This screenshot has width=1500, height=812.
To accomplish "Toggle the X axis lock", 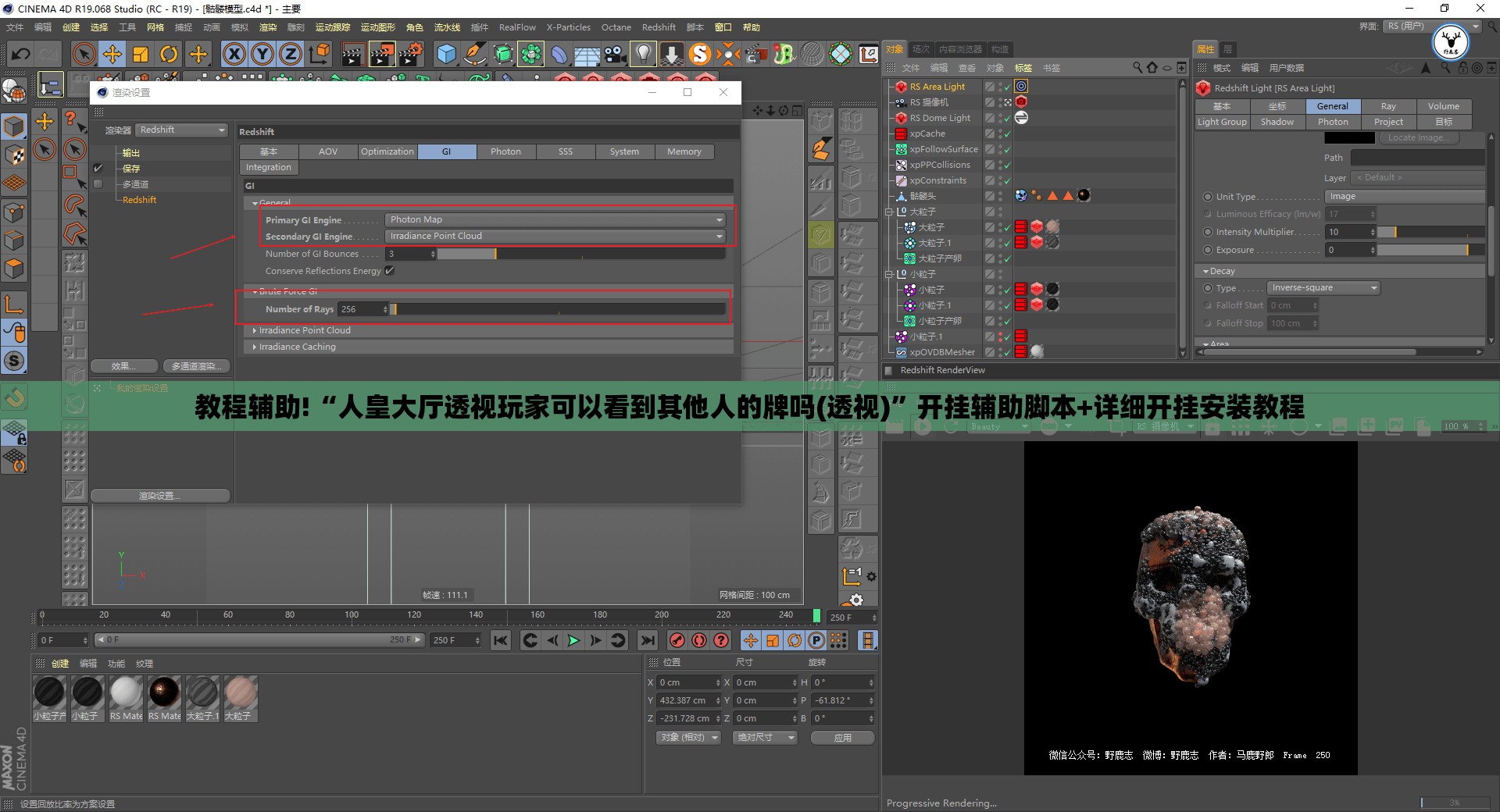I will pos(234,54).
